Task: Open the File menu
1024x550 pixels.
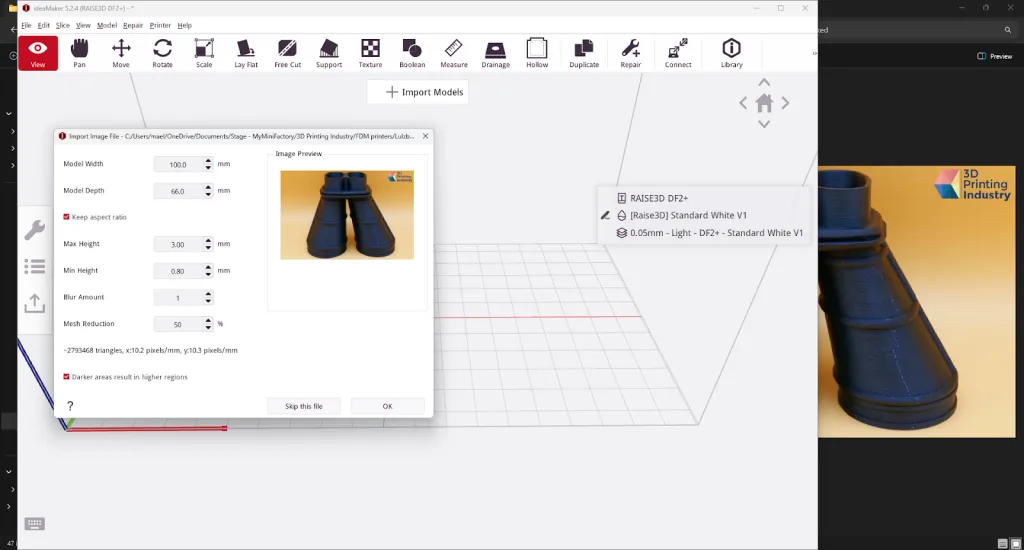Action: click(x=26, y=25)
